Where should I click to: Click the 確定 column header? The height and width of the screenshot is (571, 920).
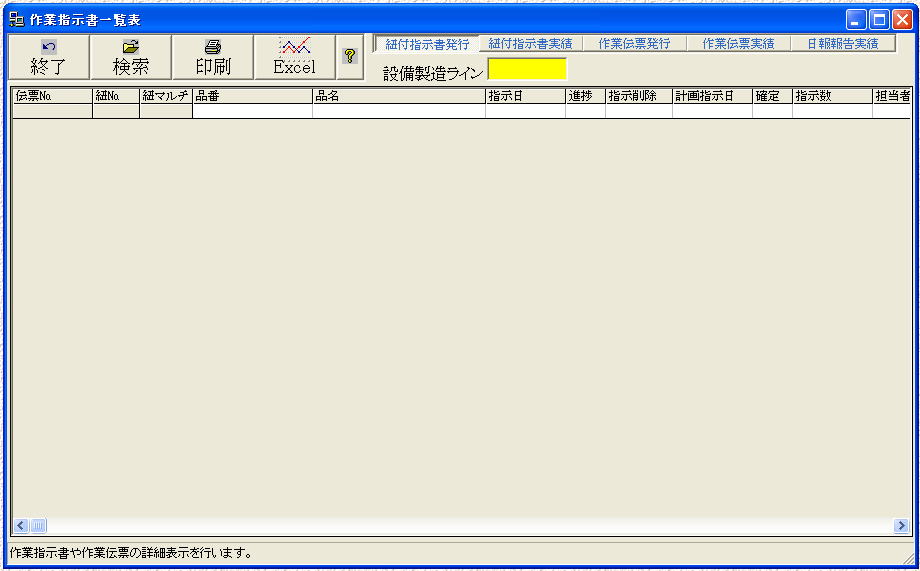click(772, 96)
